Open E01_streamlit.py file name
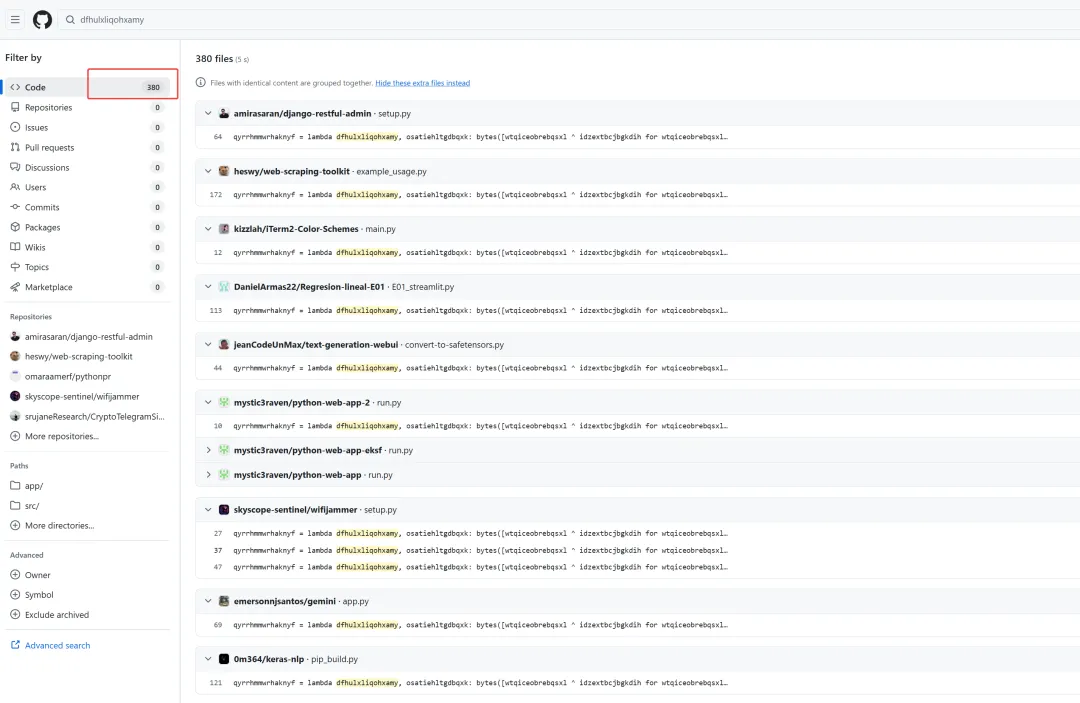This screenshot has width=1080, height=703. [423, 287]
